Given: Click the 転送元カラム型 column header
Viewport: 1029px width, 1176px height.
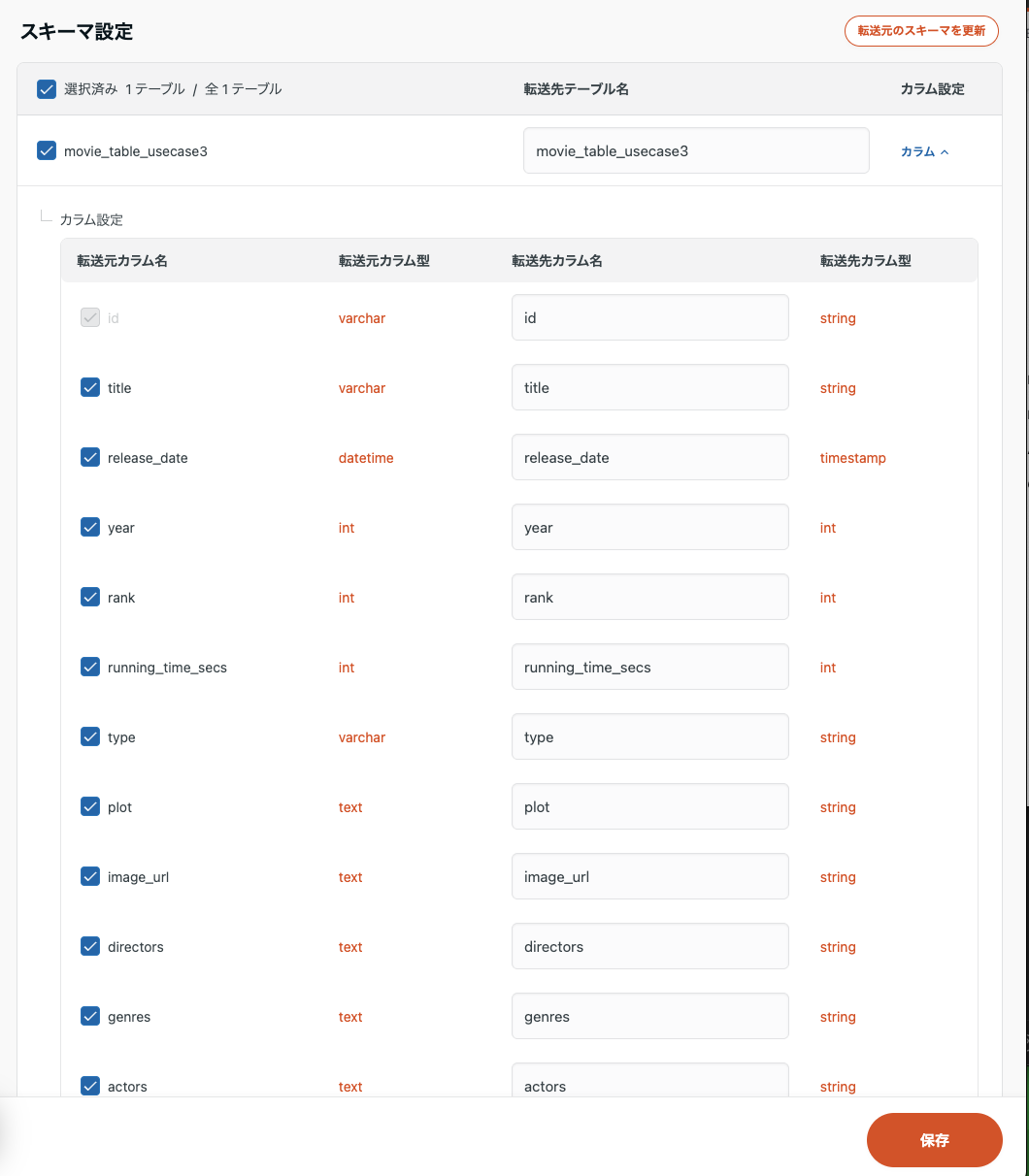Looking at the screenshot, I should [x=384, y=261].
